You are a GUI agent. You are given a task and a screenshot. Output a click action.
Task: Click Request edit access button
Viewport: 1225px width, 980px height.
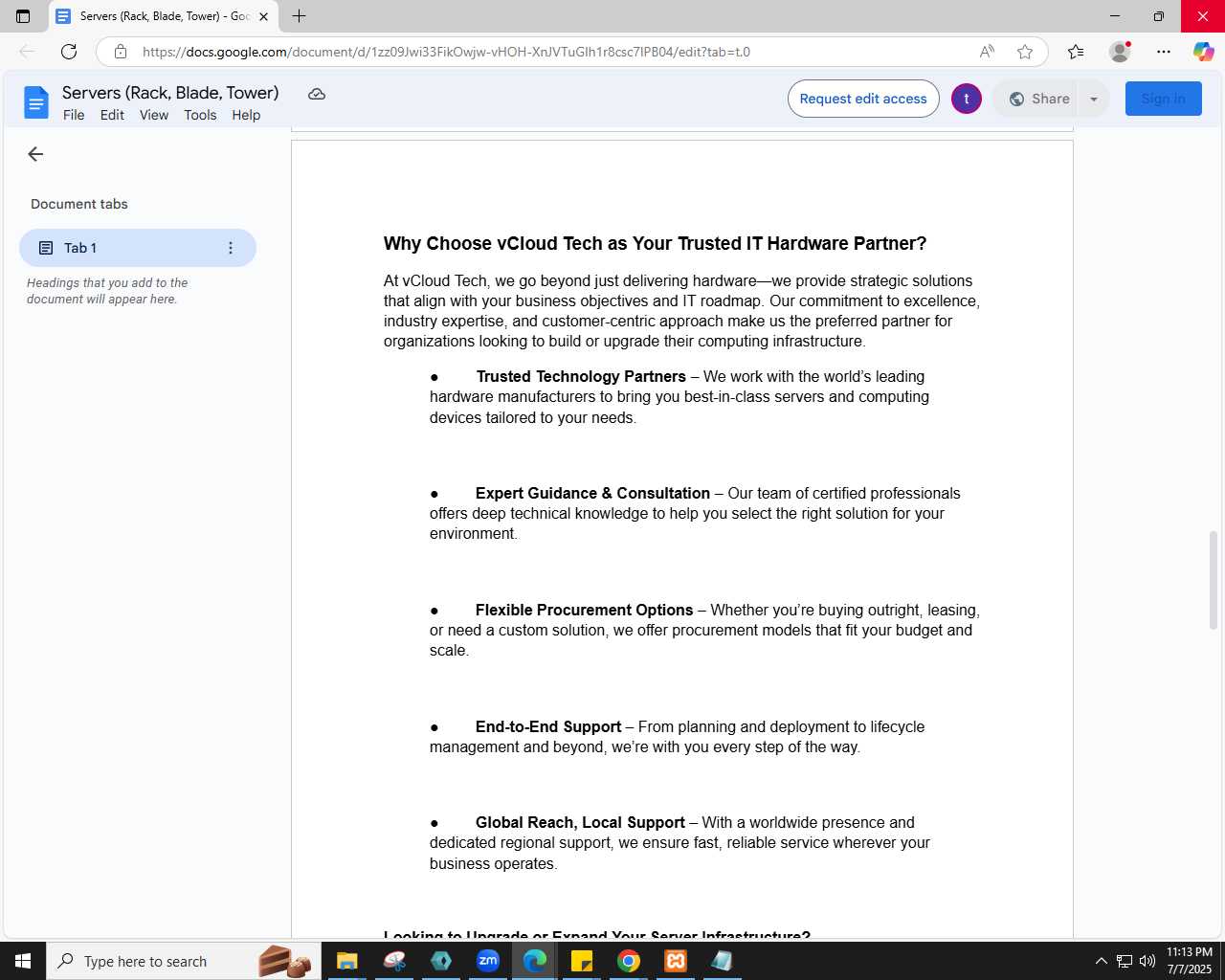pos(863,99)
